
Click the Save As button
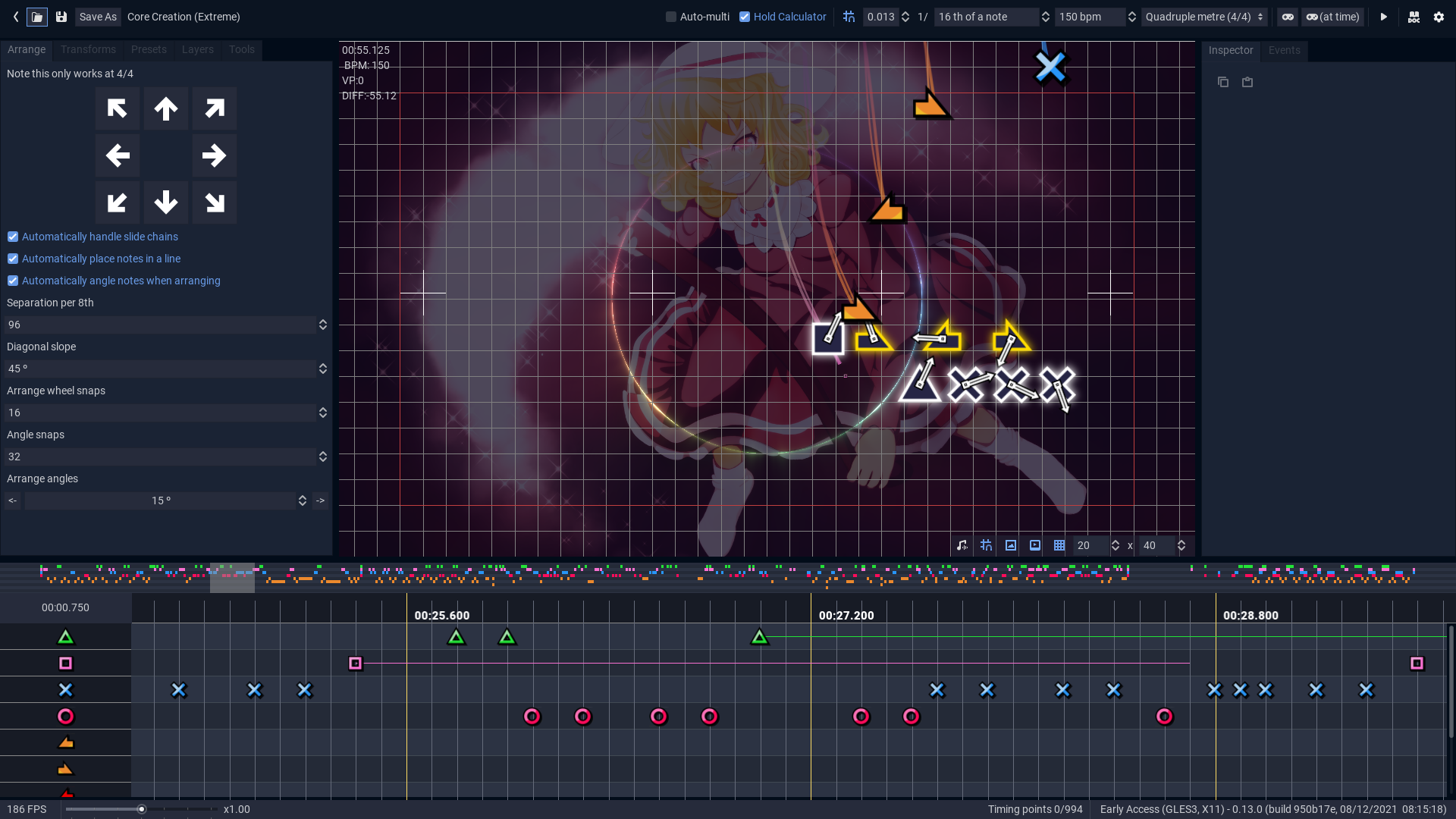[98, 17]
